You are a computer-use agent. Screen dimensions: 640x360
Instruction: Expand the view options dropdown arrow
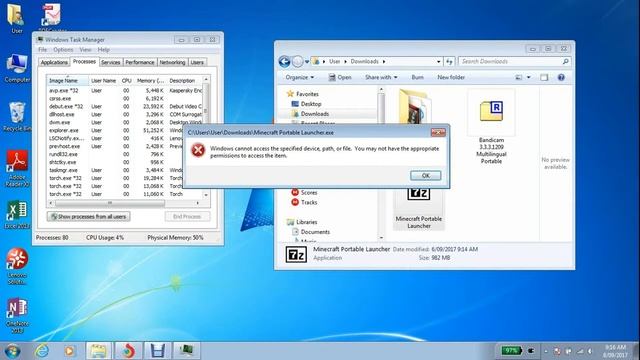[x=529, y=77]
